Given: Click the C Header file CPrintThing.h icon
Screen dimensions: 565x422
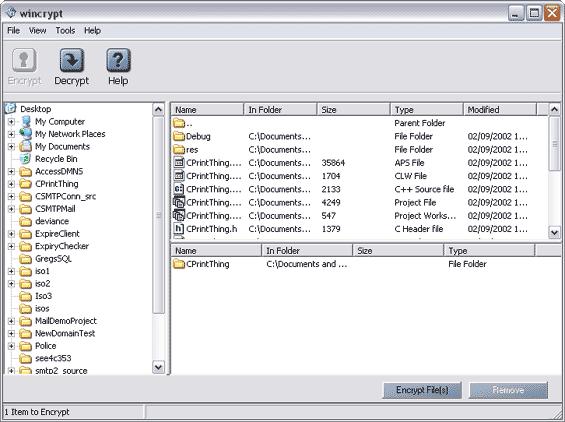Looking at the screenshot, I should point(179,228).
